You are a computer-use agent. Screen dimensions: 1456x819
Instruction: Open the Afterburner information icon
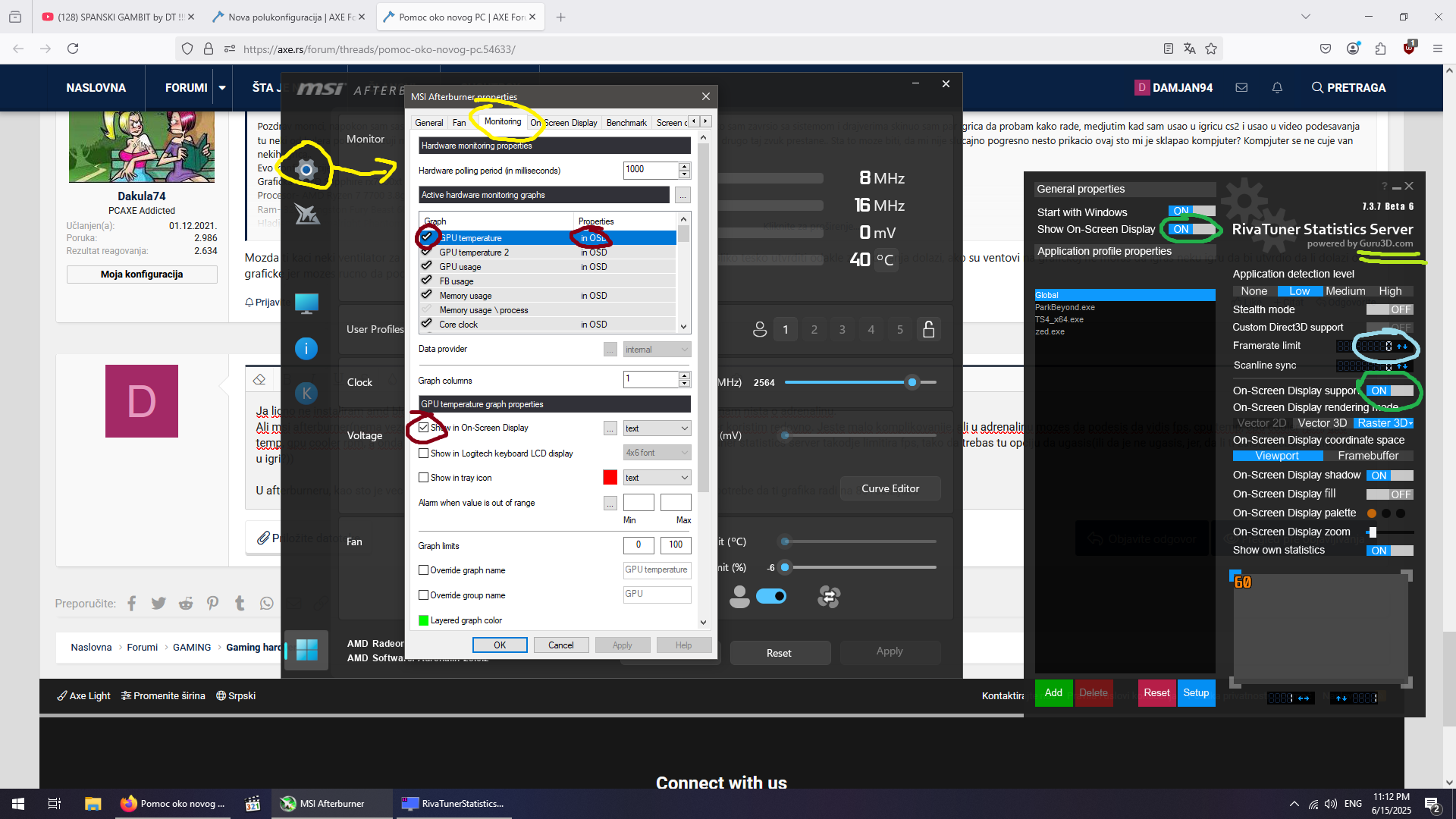306,349
